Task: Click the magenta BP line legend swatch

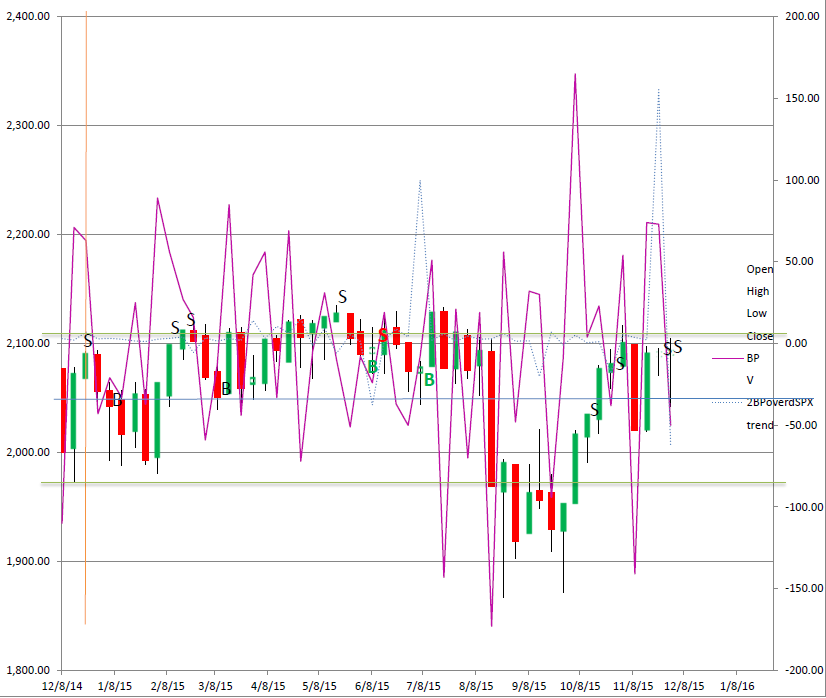Action: [726, 358]
